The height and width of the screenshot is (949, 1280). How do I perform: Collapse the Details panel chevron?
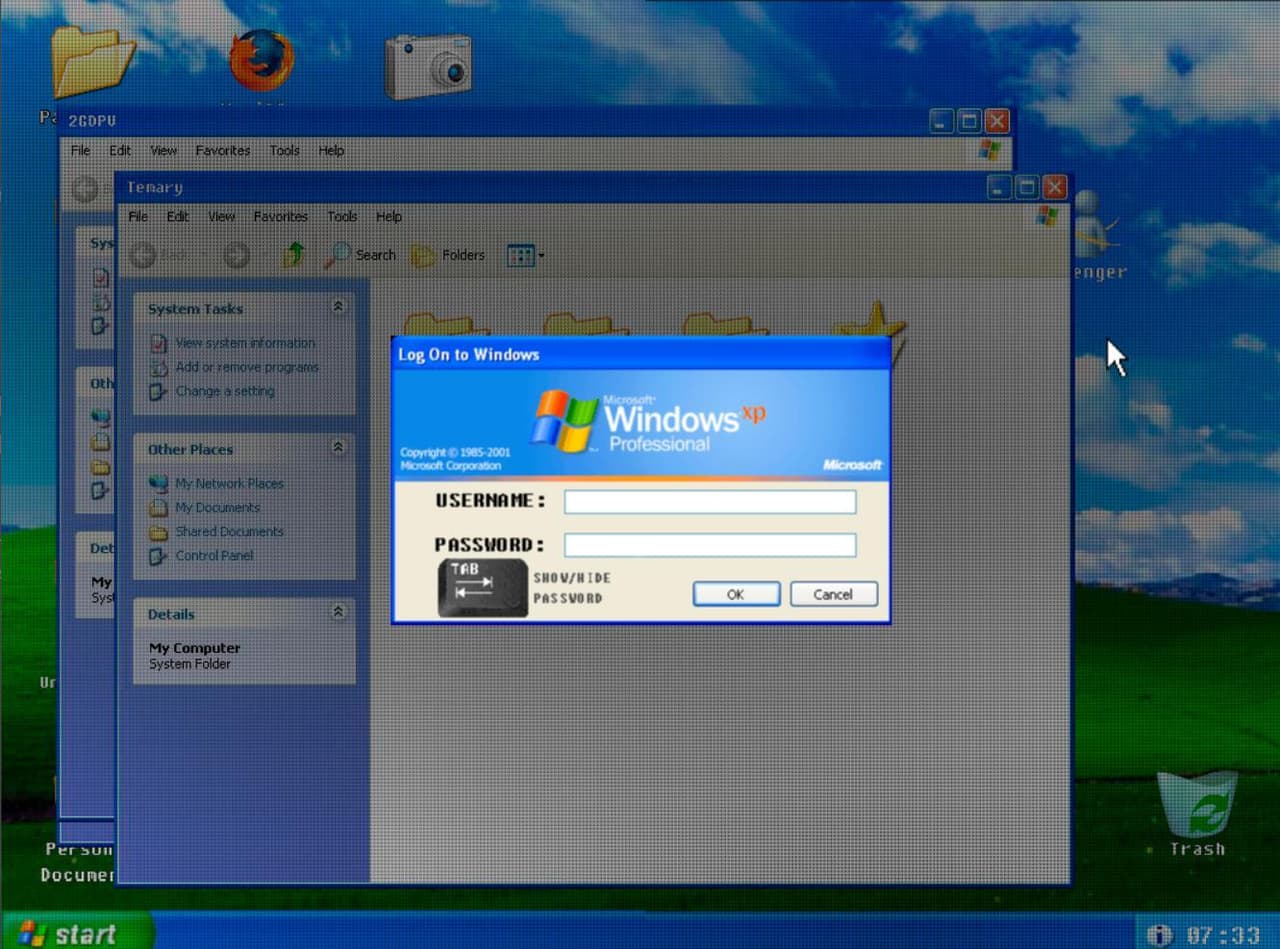pos(338,612)
